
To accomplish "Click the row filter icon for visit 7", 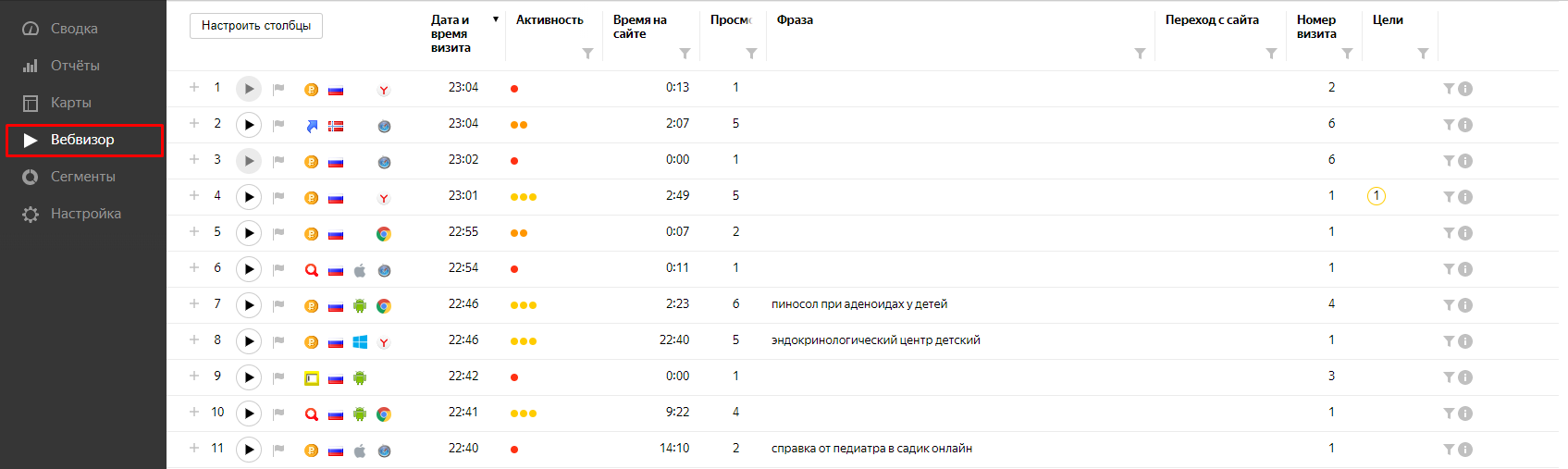I will [1449, 305].
